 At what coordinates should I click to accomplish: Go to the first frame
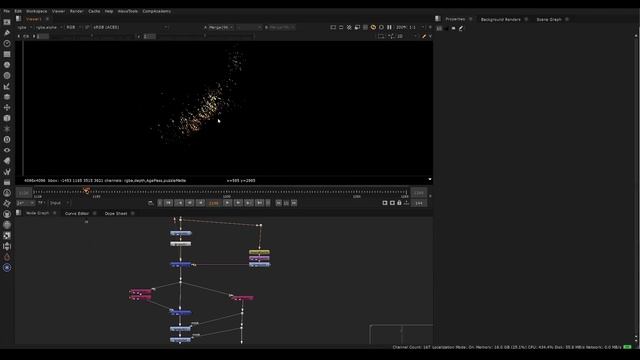coord(169,203)
